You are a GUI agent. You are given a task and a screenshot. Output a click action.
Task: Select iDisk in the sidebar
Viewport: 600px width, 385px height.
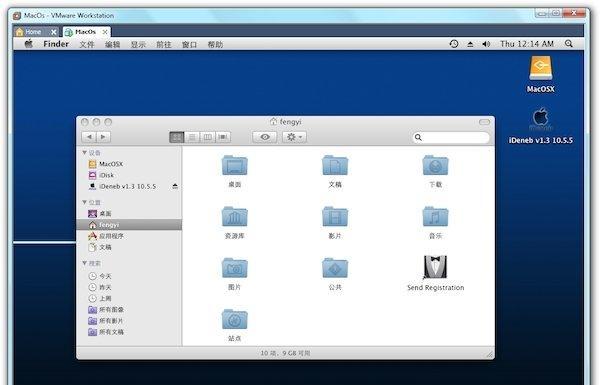(129, 175)
